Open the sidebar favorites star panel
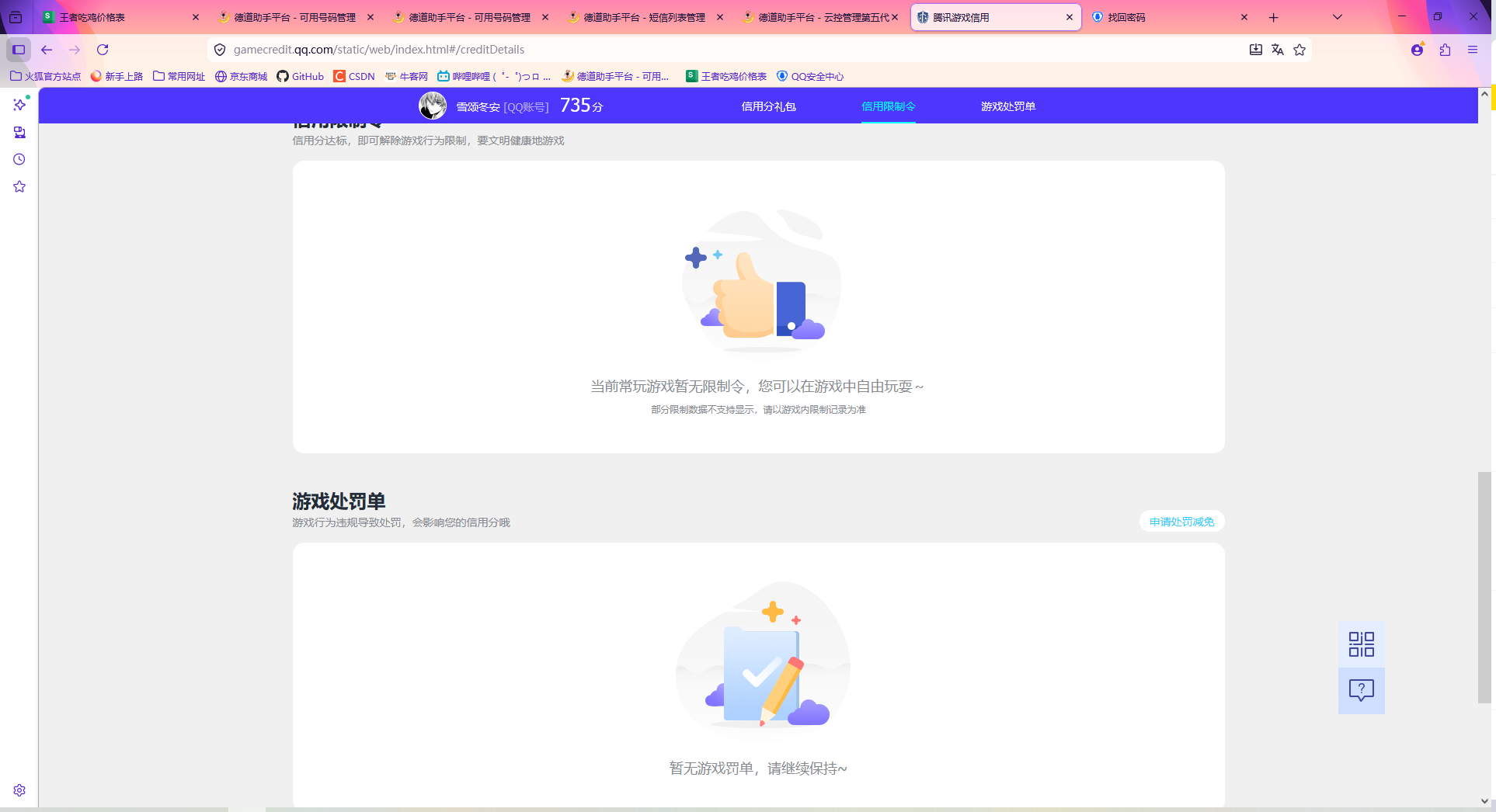1496x812 pixels. point(19,186)
